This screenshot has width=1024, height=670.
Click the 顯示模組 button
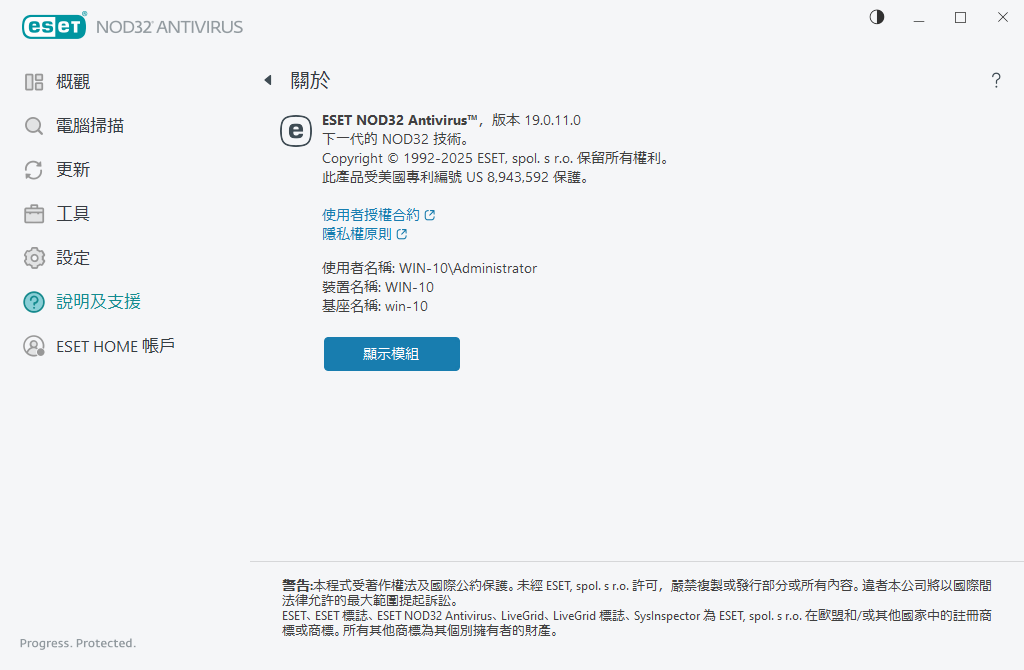point(391,354)
